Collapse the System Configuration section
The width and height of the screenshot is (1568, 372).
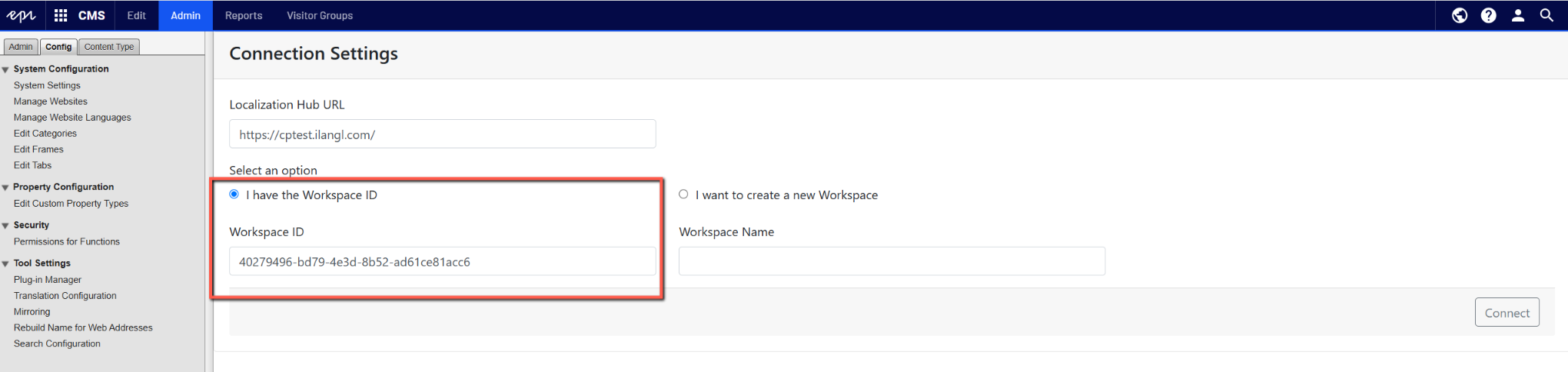6,70
